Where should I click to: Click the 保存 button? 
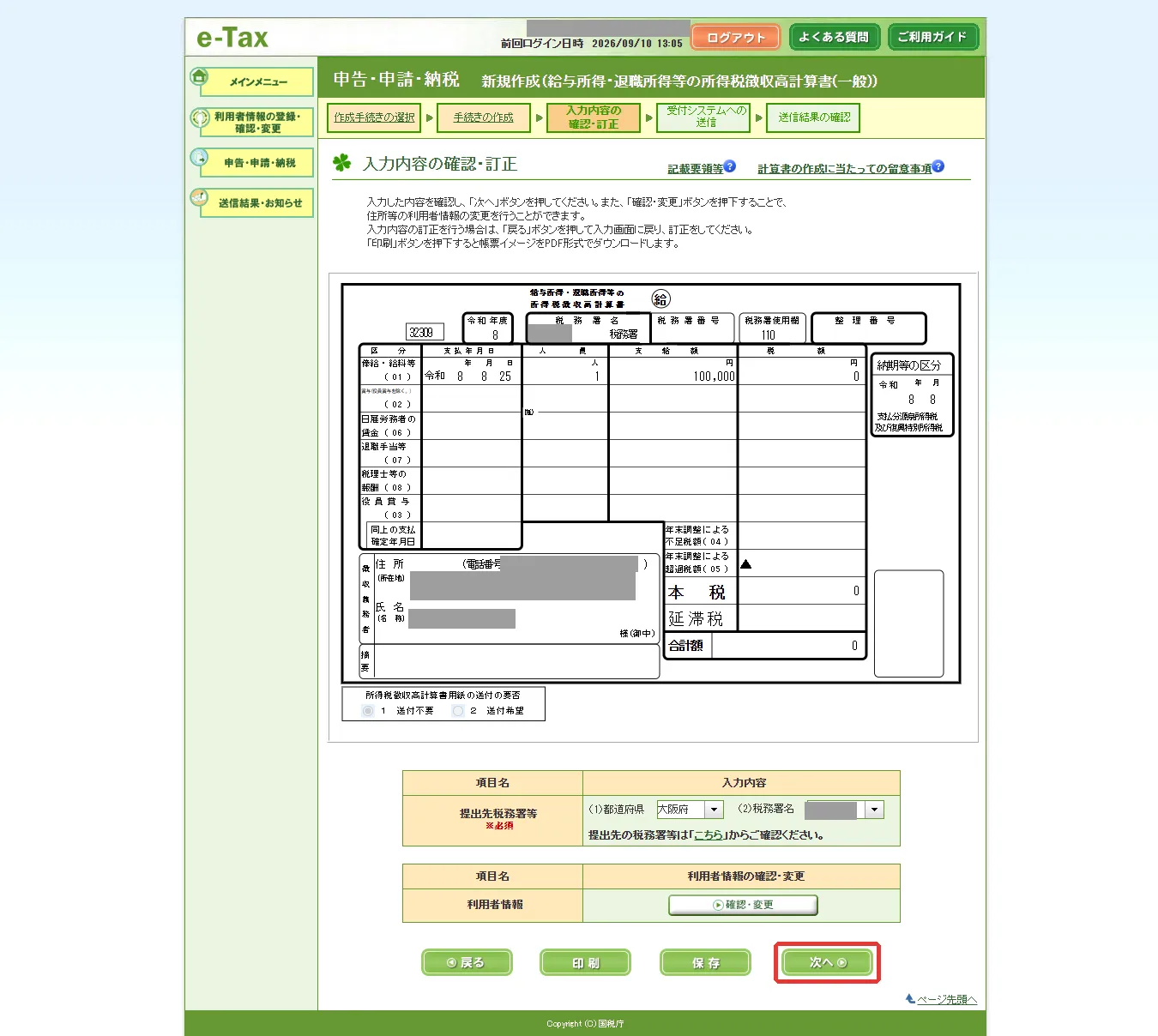705,962
